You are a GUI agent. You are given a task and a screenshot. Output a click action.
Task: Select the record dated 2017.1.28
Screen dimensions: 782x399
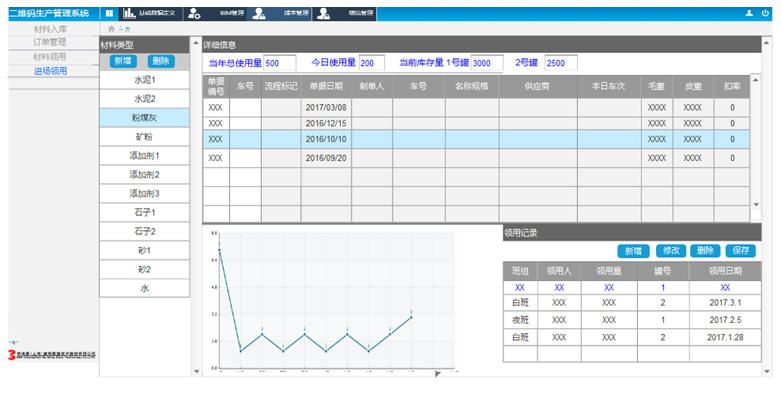(x=632, y=337)
